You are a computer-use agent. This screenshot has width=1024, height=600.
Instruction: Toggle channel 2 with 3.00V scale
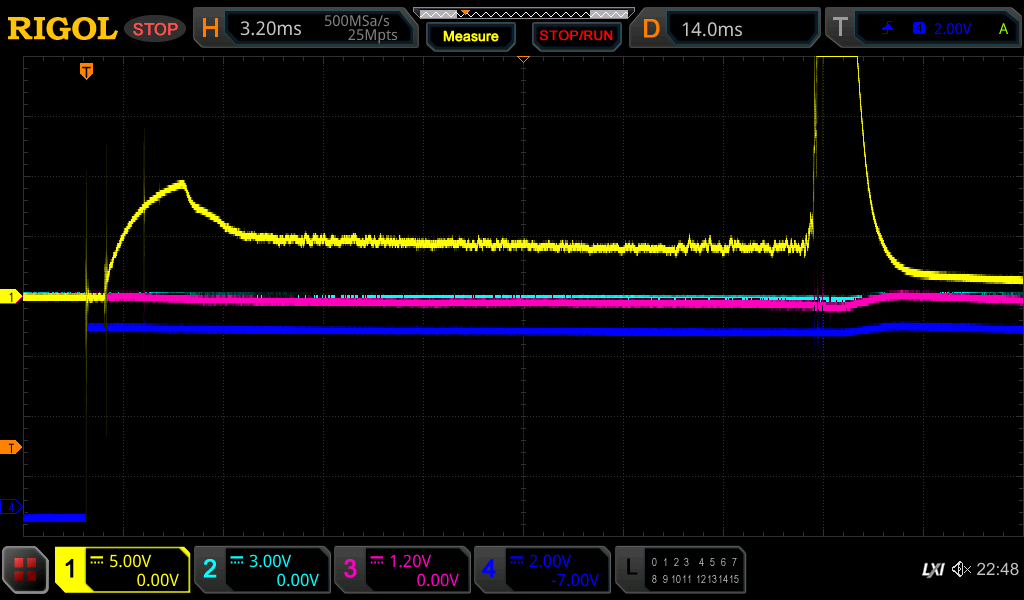[261, 569]
